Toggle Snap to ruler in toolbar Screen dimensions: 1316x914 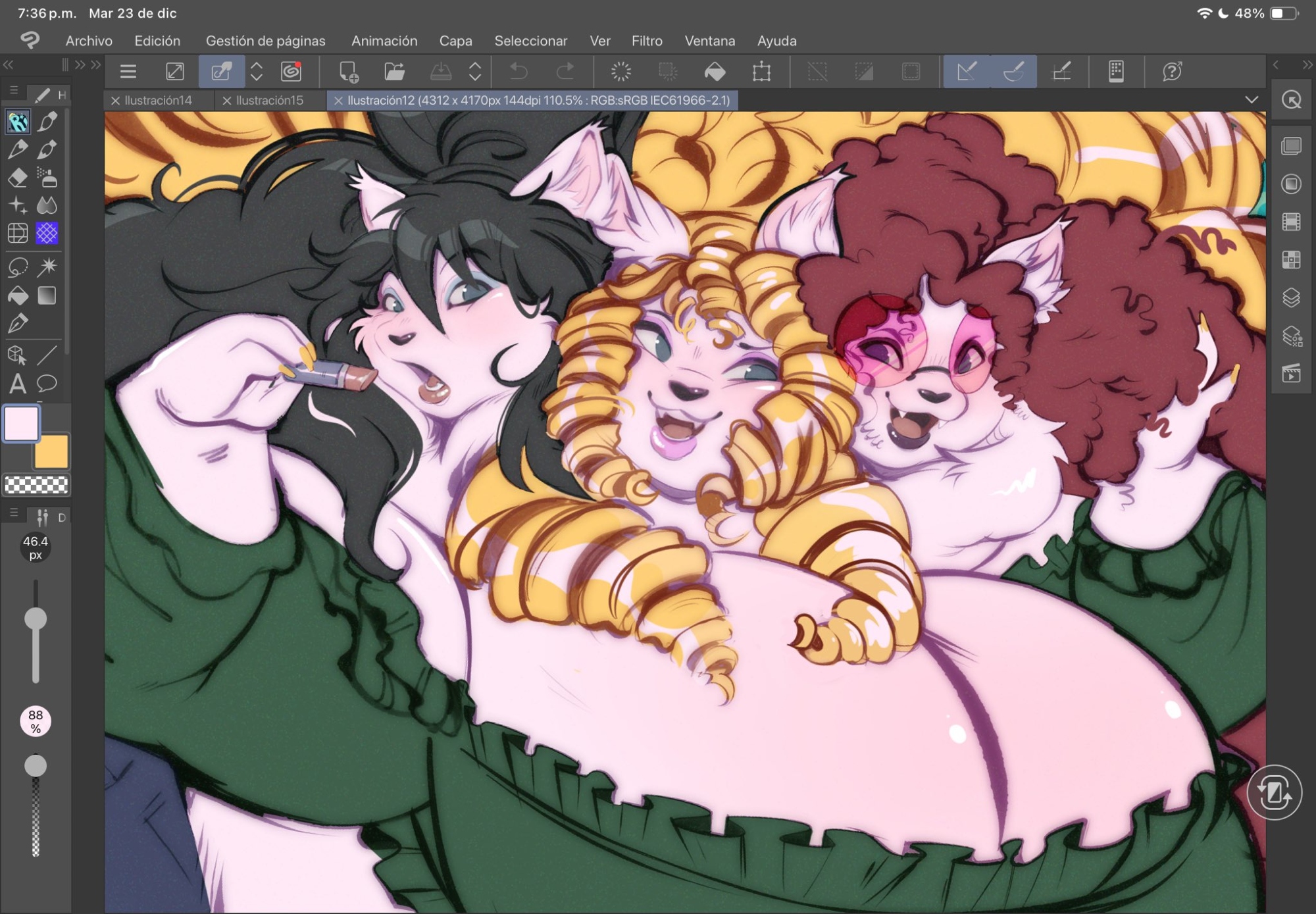967,72
